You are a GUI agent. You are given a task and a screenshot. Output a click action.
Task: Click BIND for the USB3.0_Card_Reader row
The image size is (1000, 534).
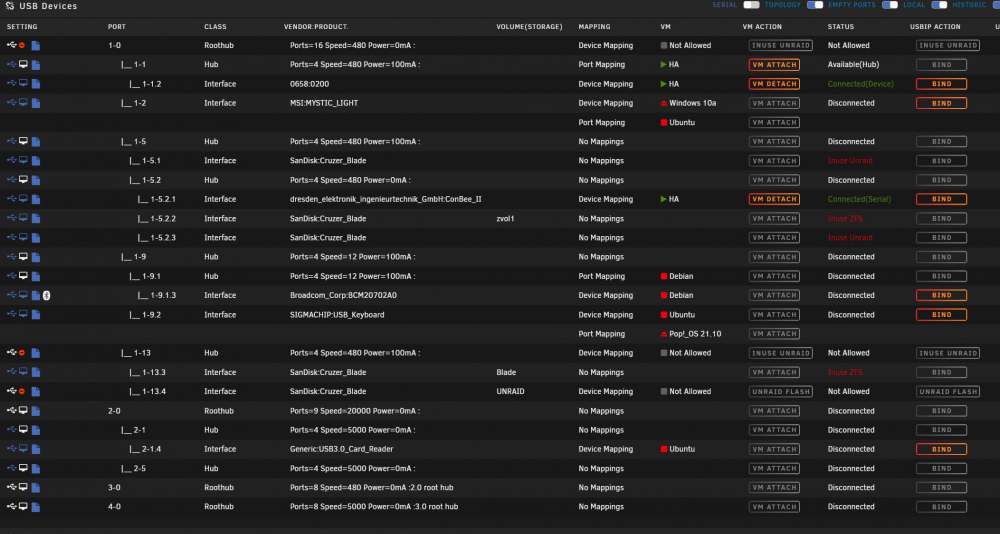point(941,449)
